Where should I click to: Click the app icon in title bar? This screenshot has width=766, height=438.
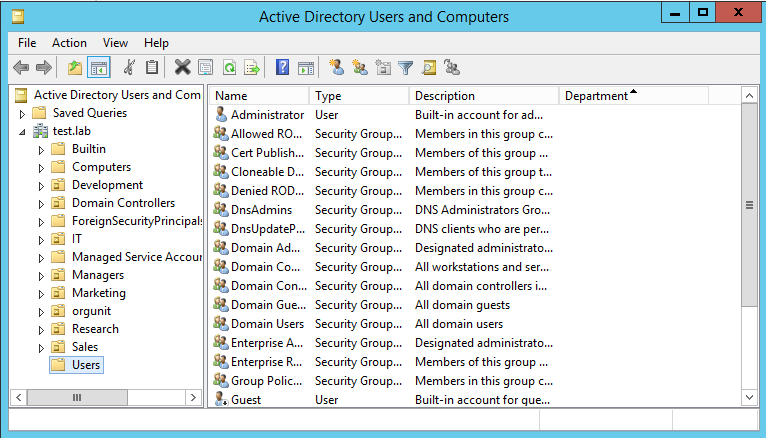click(x=18, y=17)
